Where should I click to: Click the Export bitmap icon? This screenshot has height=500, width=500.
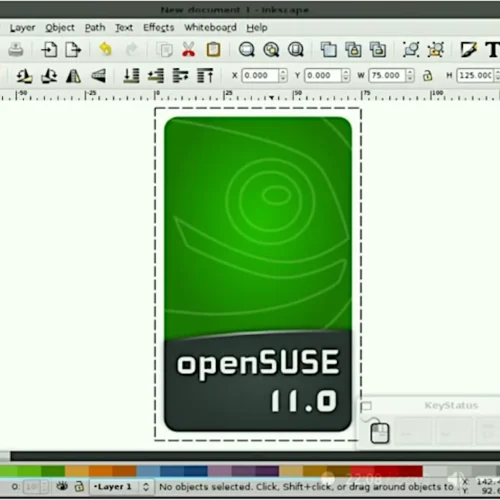click(x=73, y=50)
